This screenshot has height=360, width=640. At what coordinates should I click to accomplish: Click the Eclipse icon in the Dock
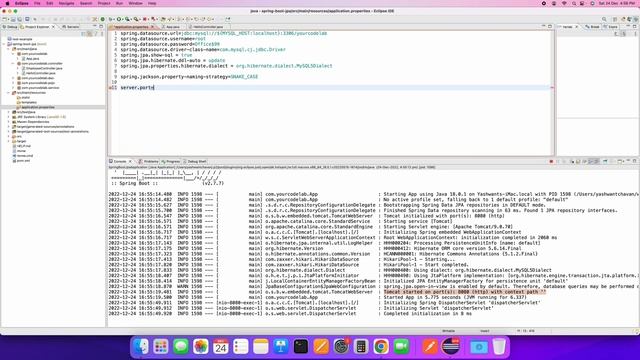coord(451,347)
